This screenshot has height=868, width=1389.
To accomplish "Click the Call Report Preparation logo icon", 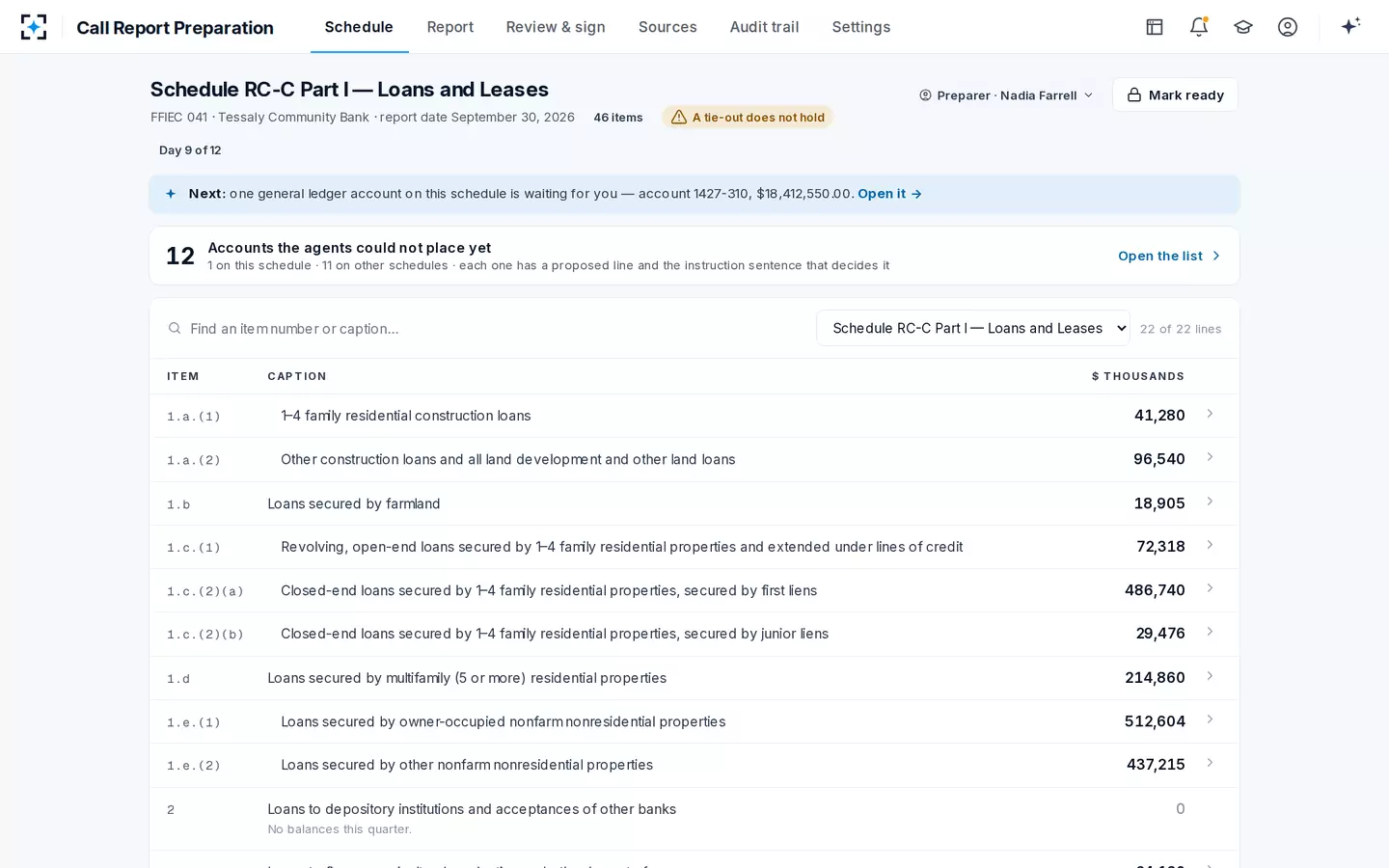I will point(34,27).
